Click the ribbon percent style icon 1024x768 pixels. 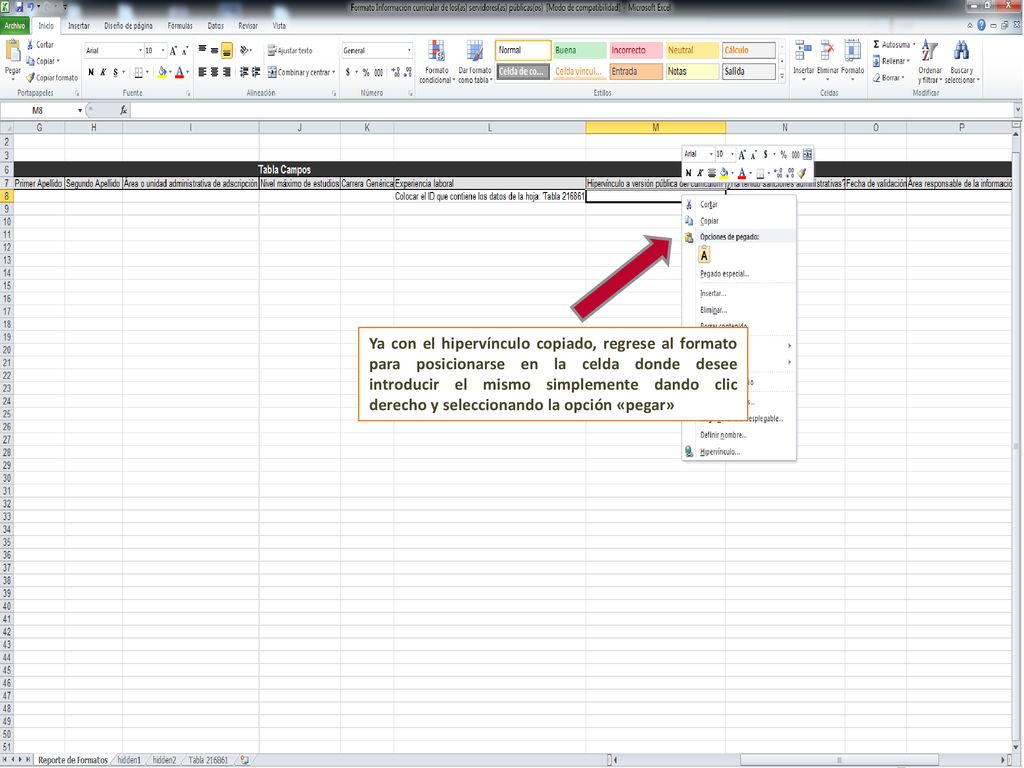coord(366,72)
